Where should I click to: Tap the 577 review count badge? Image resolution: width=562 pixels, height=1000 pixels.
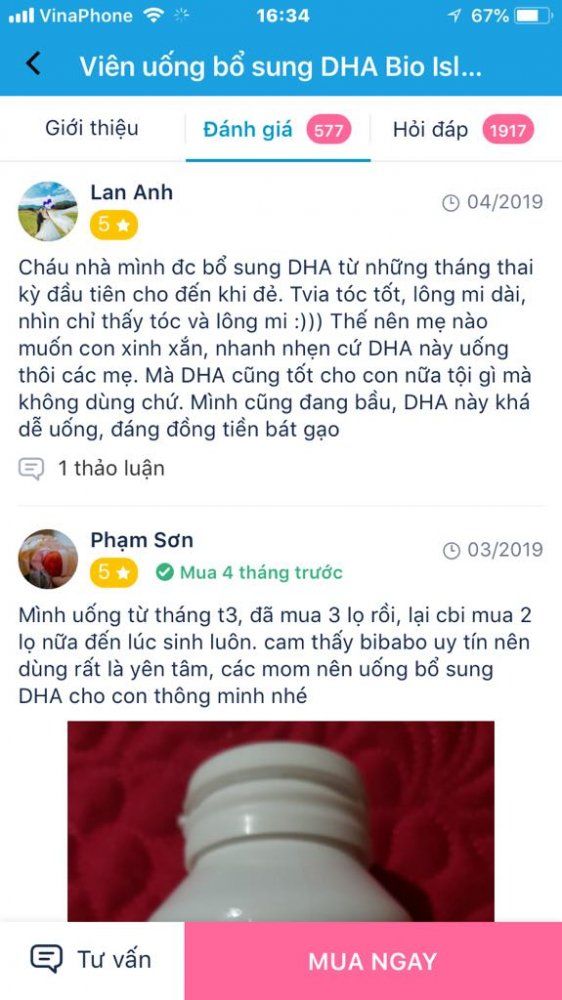pyautogui.click(x=329, y=131)
